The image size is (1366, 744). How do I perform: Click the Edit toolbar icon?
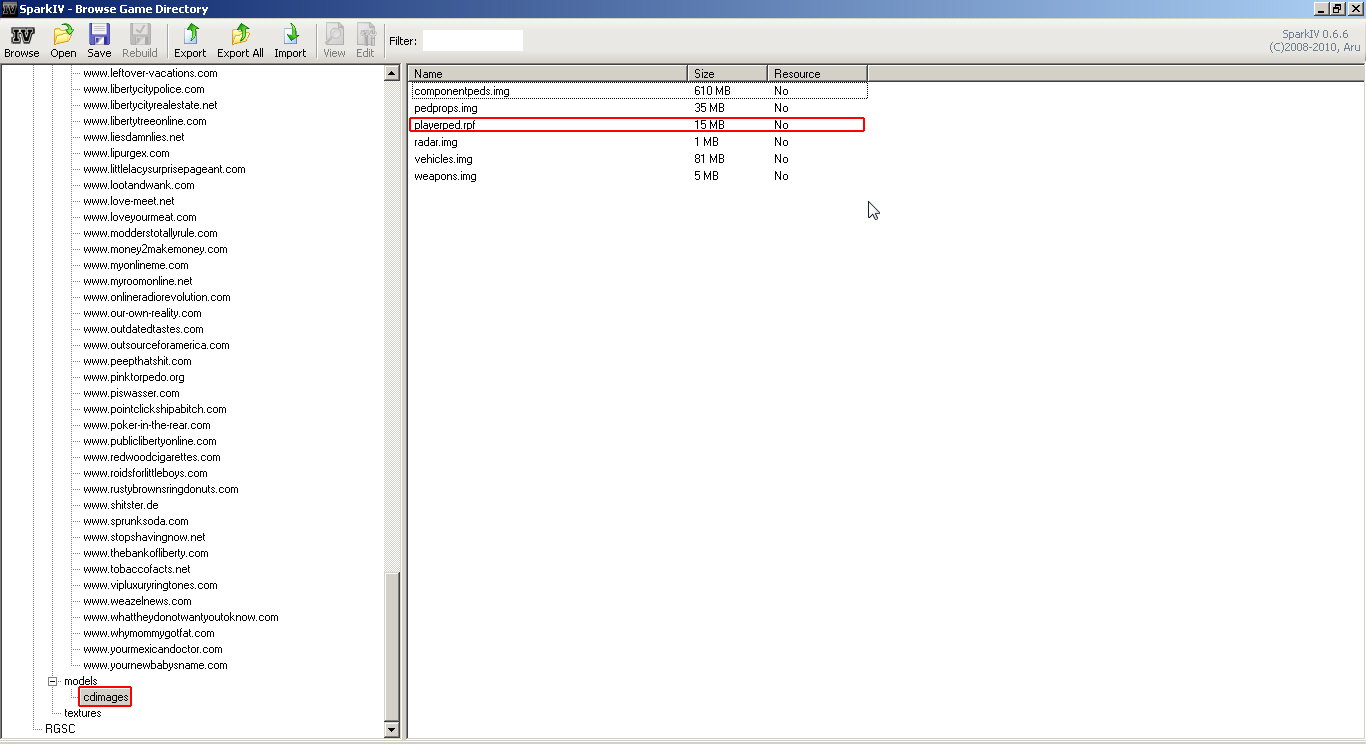click(365, 42)
